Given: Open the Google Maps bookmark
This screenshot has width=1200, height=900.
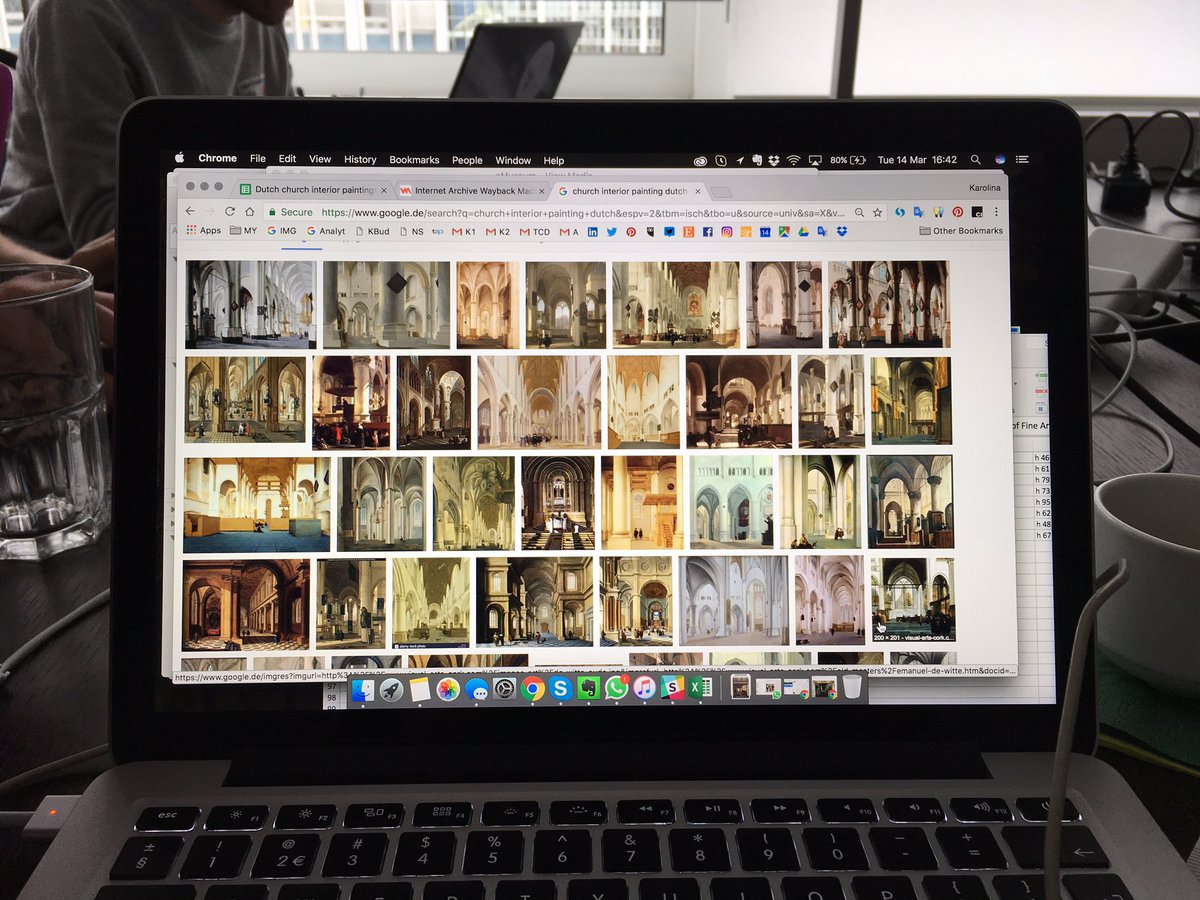Looking at the screenshot, I should 784,232.
